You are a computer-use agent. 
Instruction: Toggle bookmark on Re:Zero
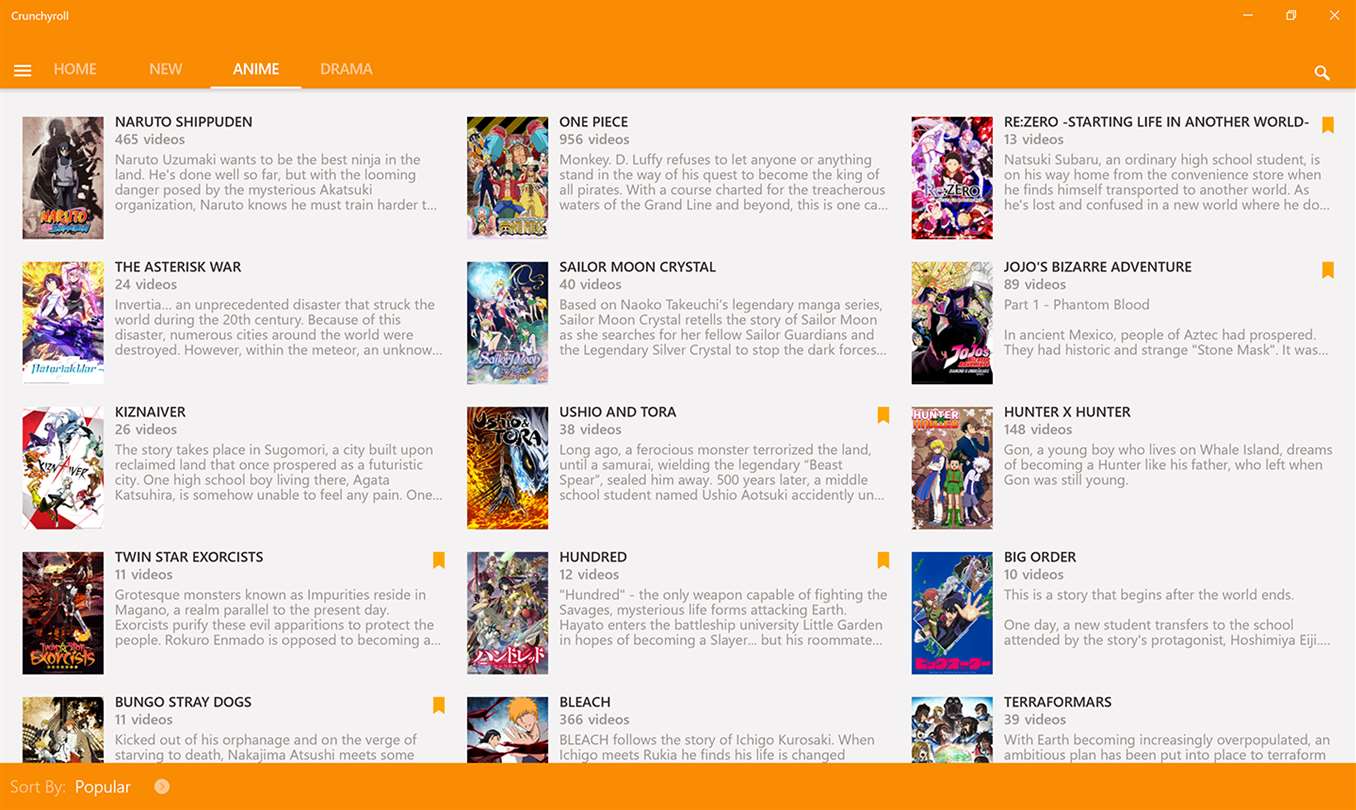point(1328,125)
